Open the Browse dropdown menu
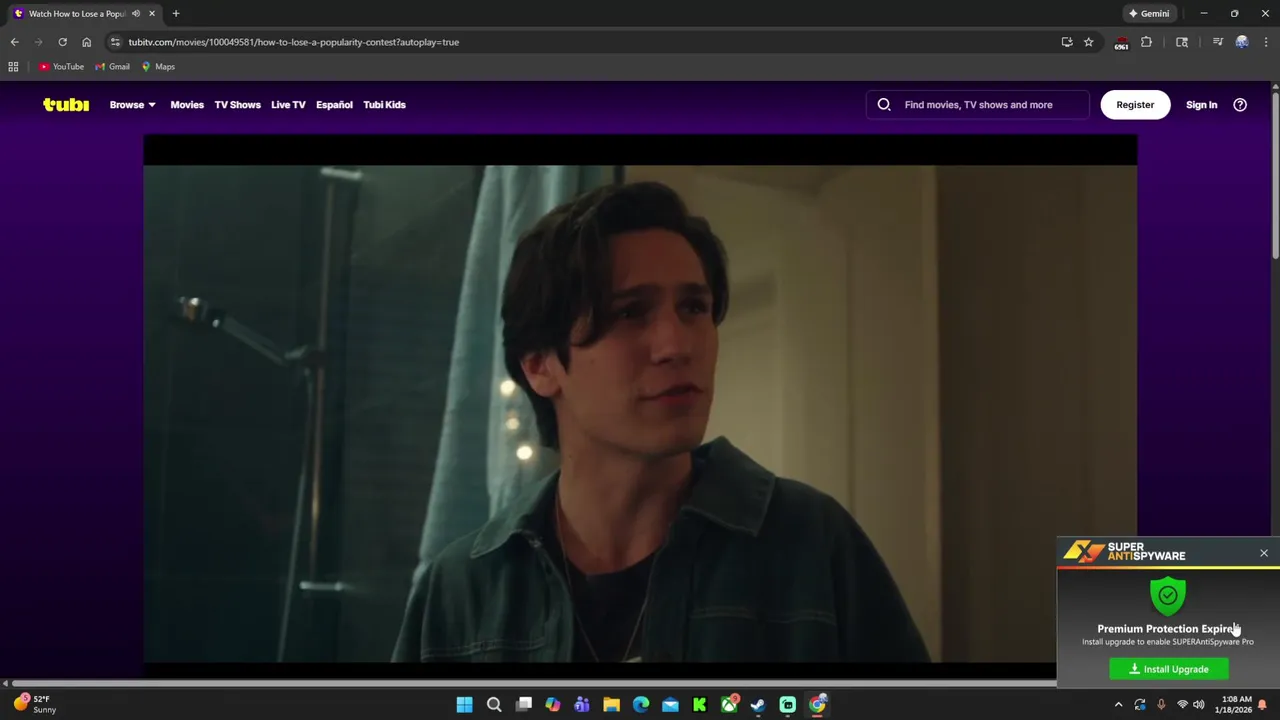The width and height of the screenshot is (1280, 720). point(132,104)
